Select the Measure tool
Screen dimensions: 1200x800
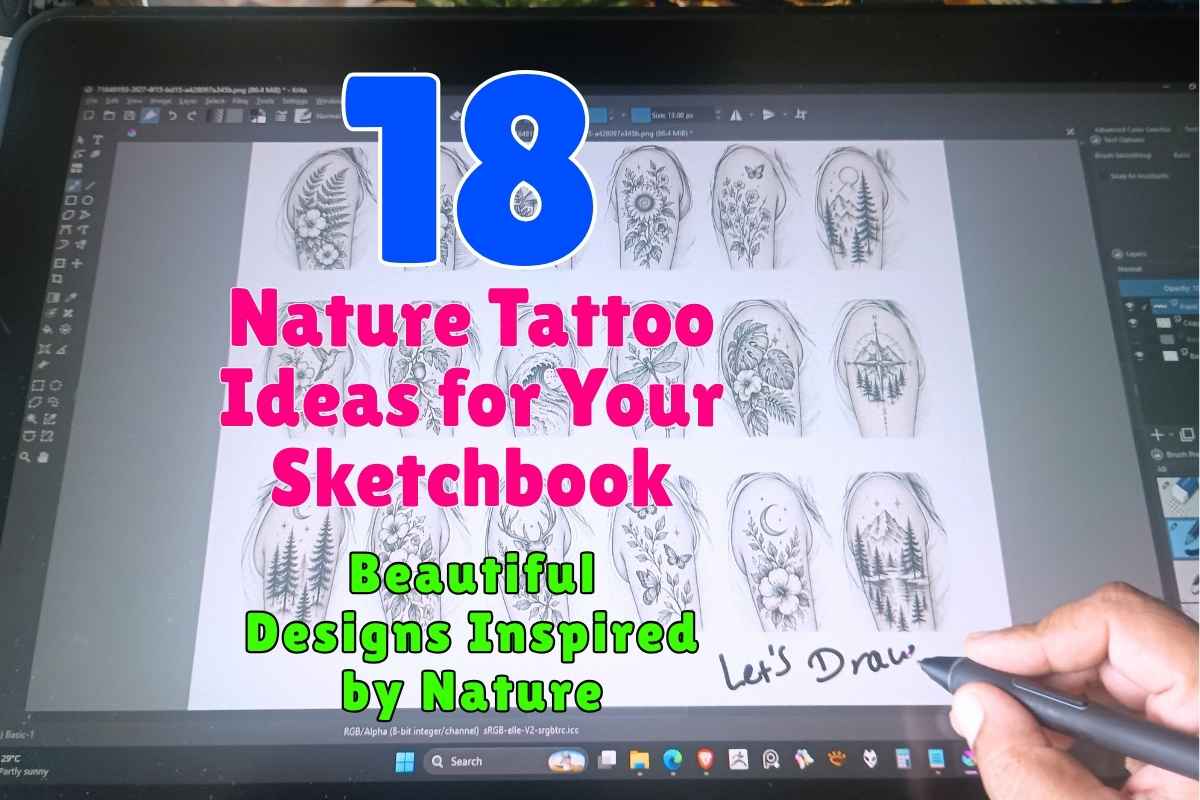(x=63, y=349)
